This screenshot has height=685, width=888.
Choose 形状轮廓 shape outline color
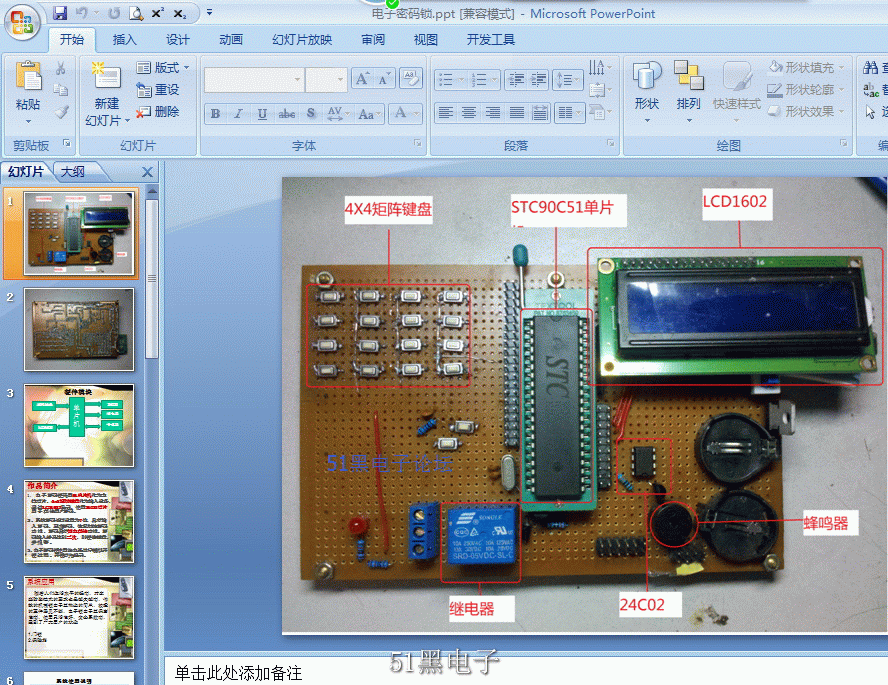(x=805, y=89)
